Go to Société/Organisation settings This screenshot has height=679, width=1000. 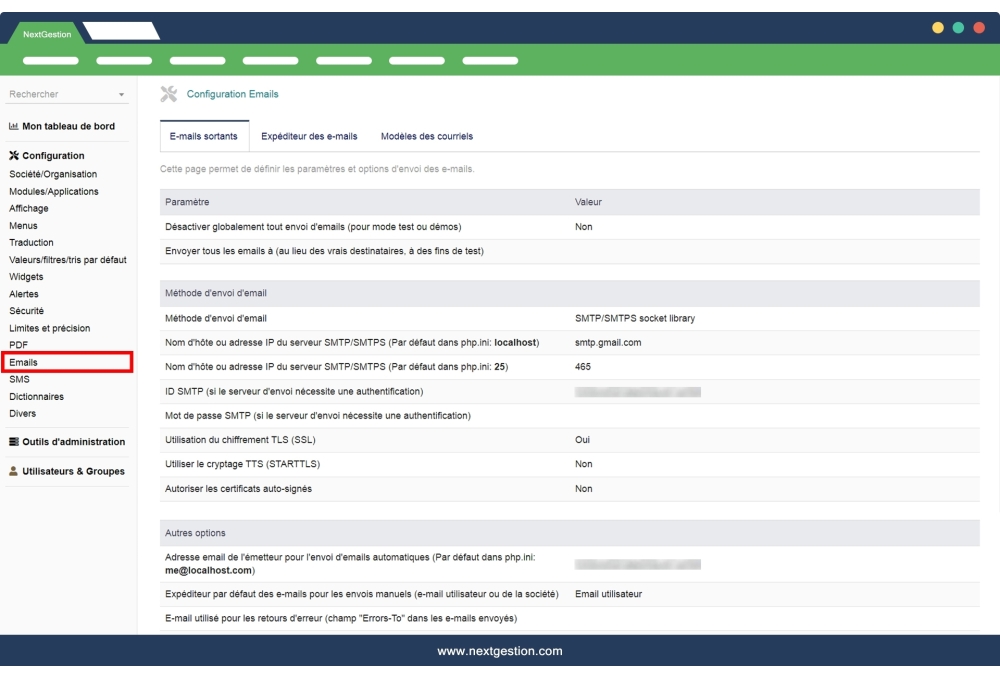click(53, 174)
